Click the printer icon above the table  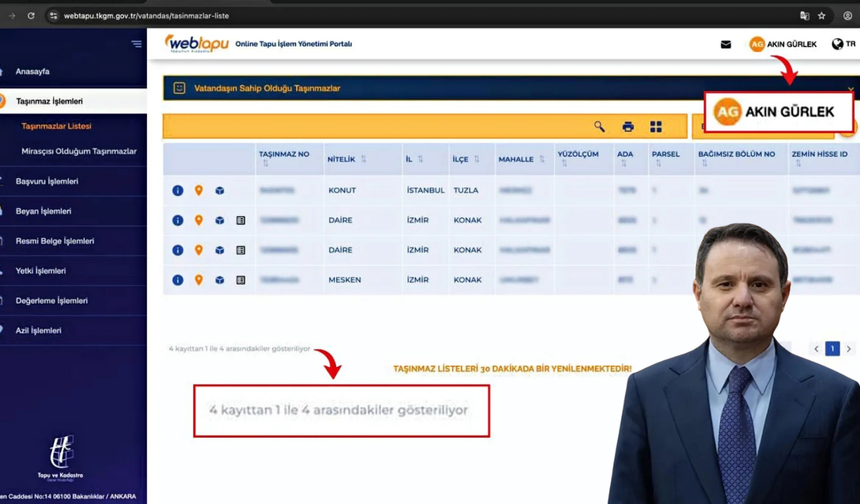(x=628, y=127)
